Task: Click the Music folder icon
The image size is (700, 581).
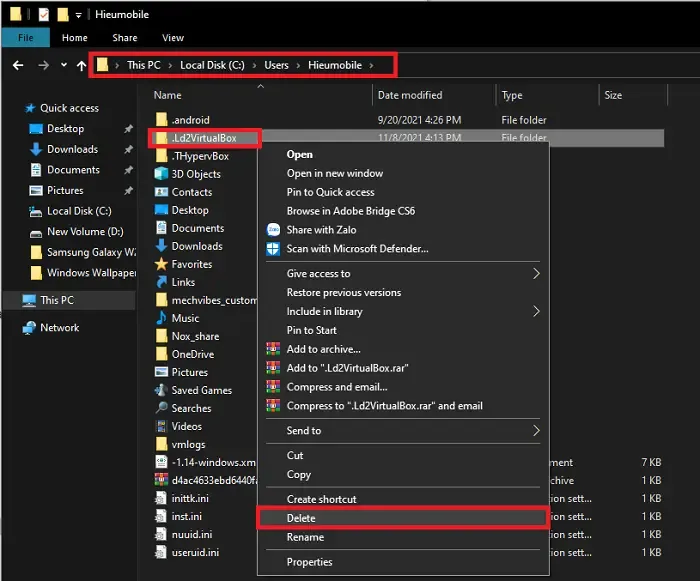Action: tap(162, 318)
